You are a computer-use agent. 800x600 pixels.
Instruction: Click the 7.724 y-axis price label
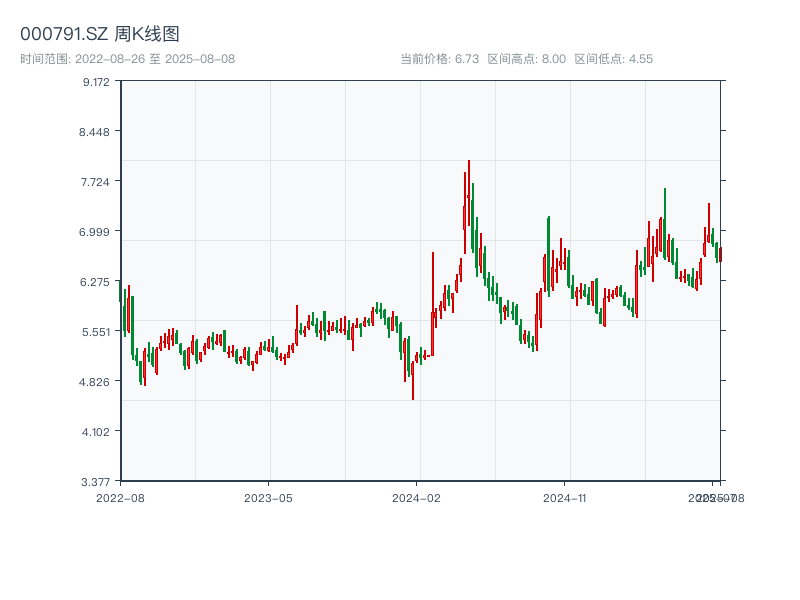pyautogui.click(x=96, y=182)
